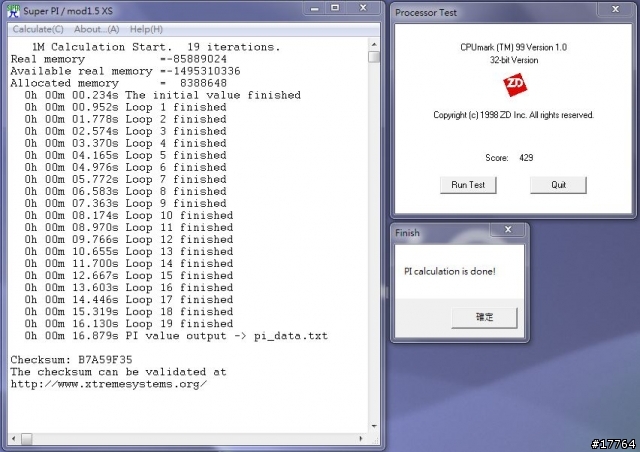Viewport: 640px width, 452px height.
Task: Open the About...(A) menu
Action: pyautogui.click(x=96, y=29)
